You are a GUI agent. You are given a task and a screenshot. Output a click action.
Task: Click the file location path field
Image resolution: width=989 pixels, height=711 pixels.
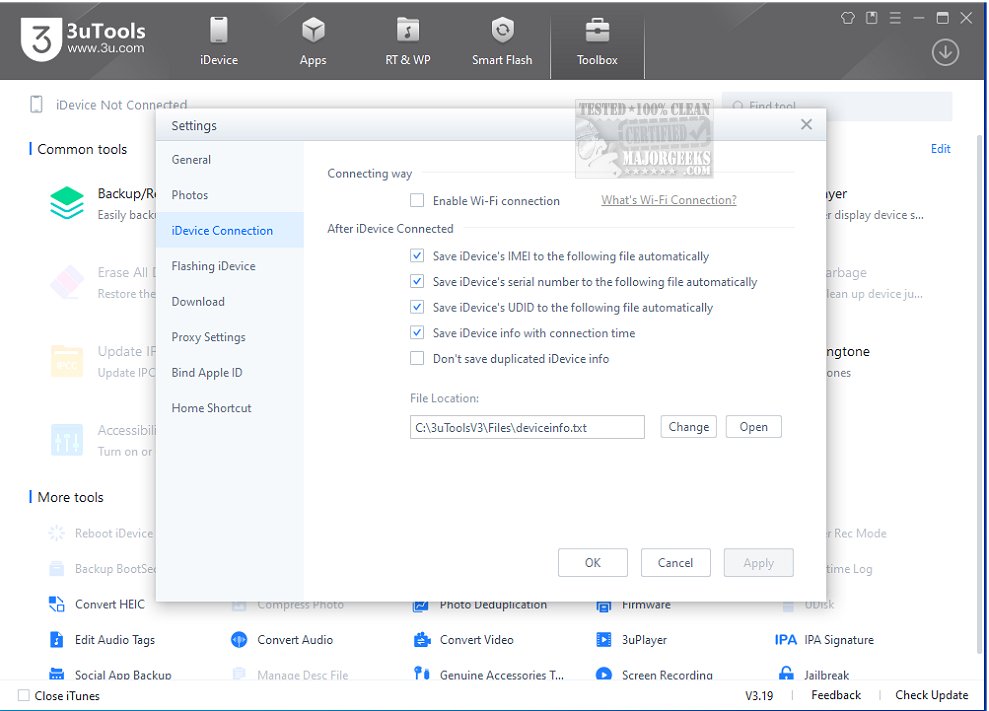pyautogui.click(x=527, y=428)
